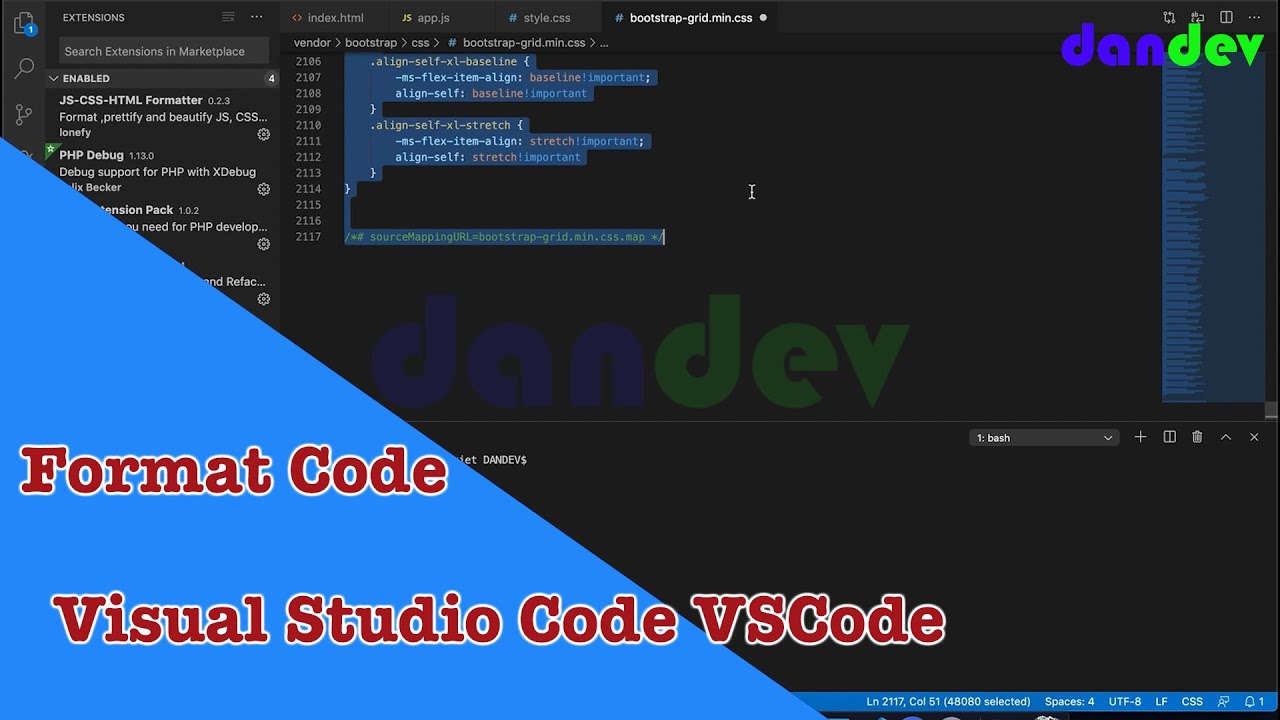Close the terminal panel
Viewport: 1280px width, 720px height.
point(1254,437)
